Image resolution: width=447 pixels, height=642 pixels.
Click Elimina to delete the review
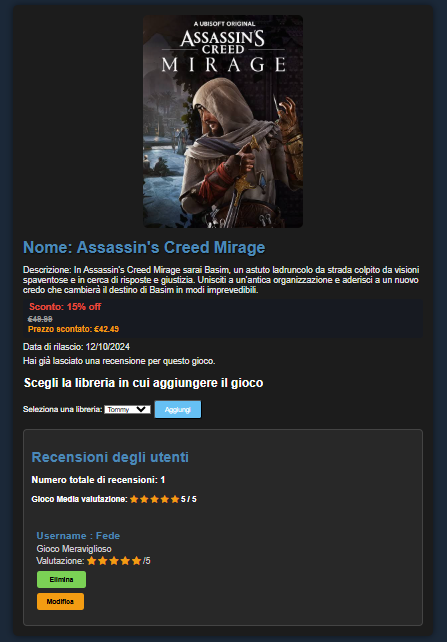[x=61, y=580]
